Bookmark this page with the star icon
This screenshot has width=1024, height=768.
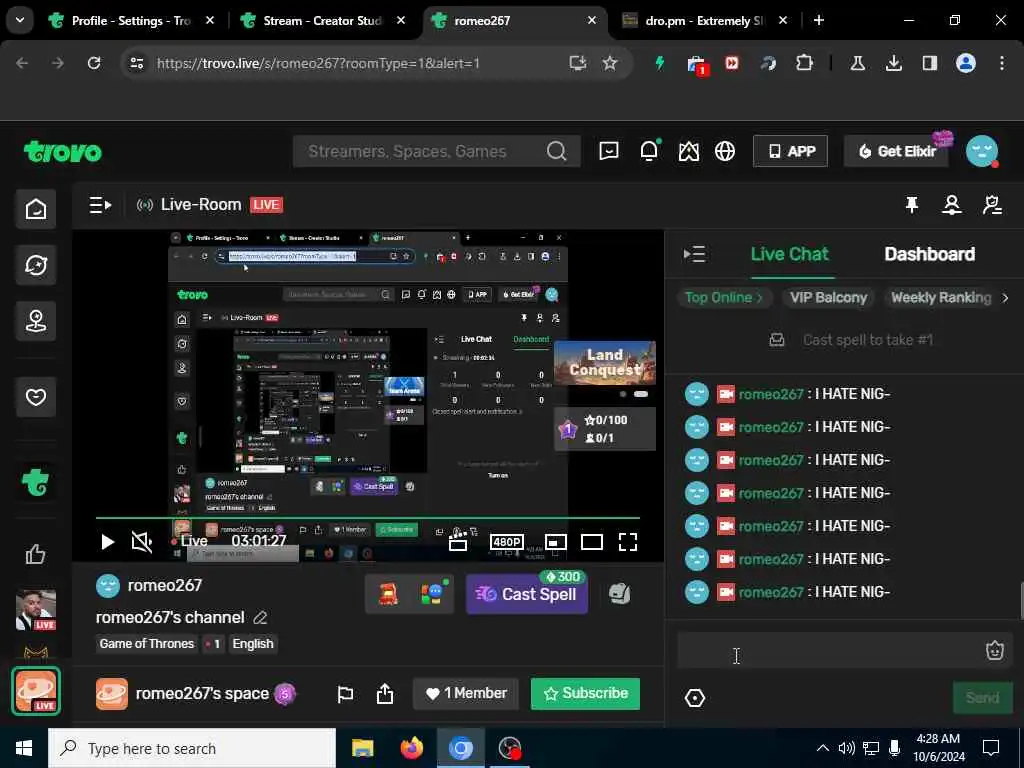(x=610, y=63)
